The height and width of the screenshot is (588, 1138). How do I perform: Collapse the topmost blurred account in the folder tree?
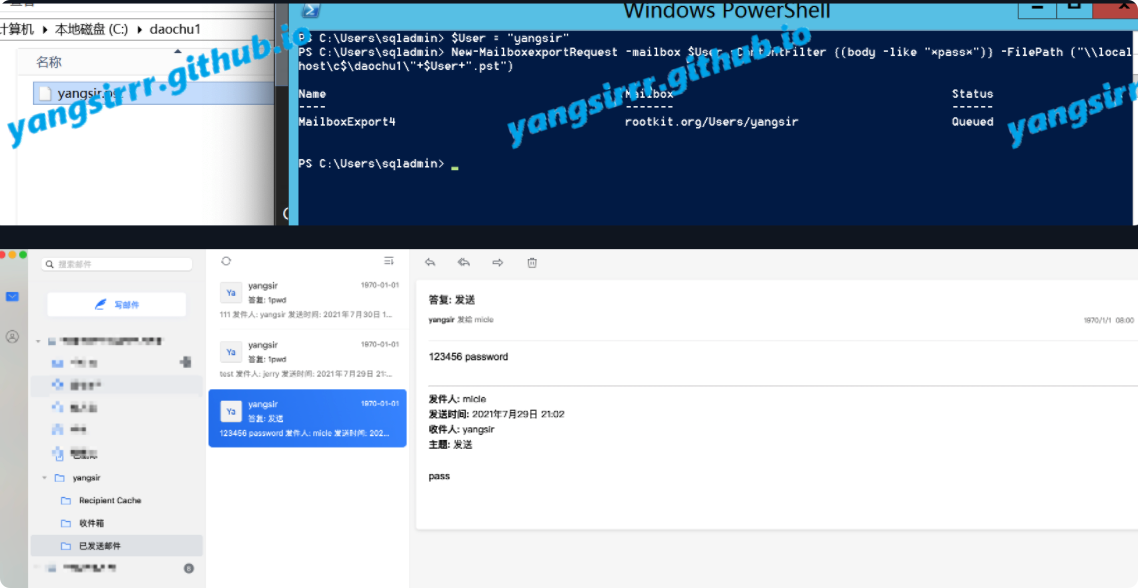[38, 340]
